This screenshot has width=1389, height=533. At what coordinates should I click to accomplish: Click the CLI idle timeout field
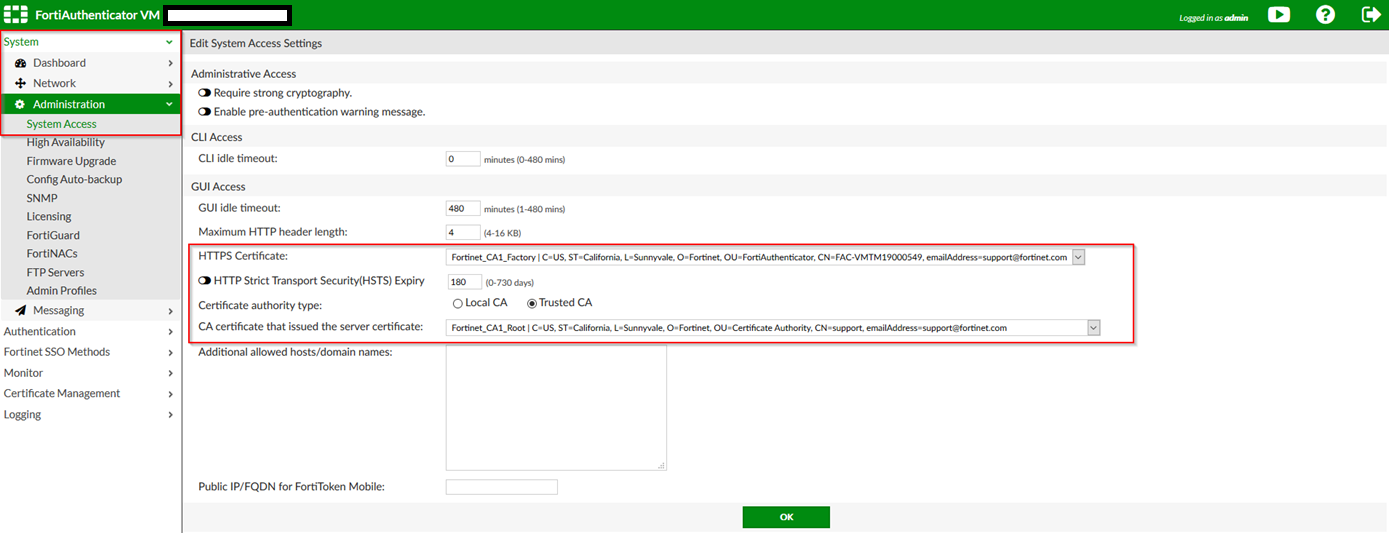(x=463, y=159)
